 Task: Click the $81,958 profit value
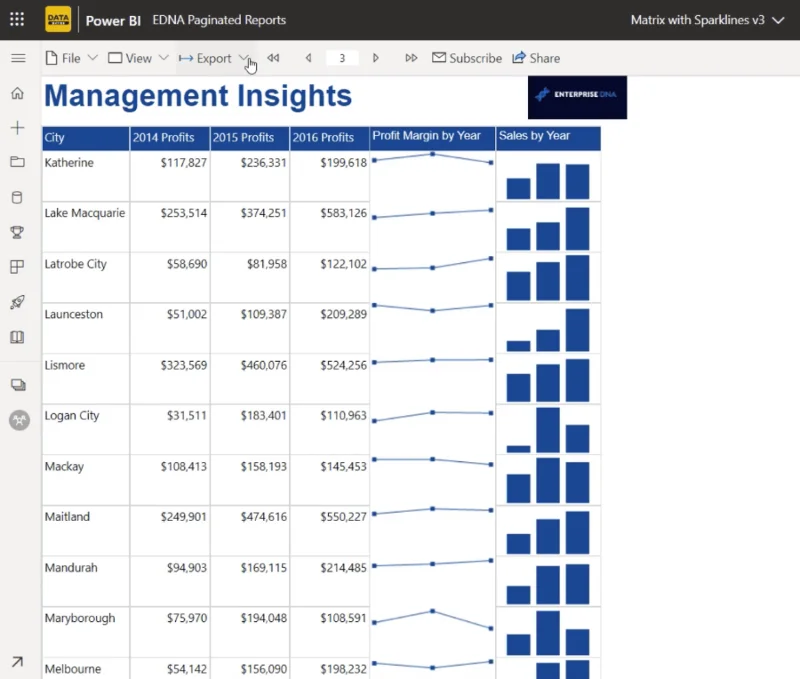click(x=267, y=264)
